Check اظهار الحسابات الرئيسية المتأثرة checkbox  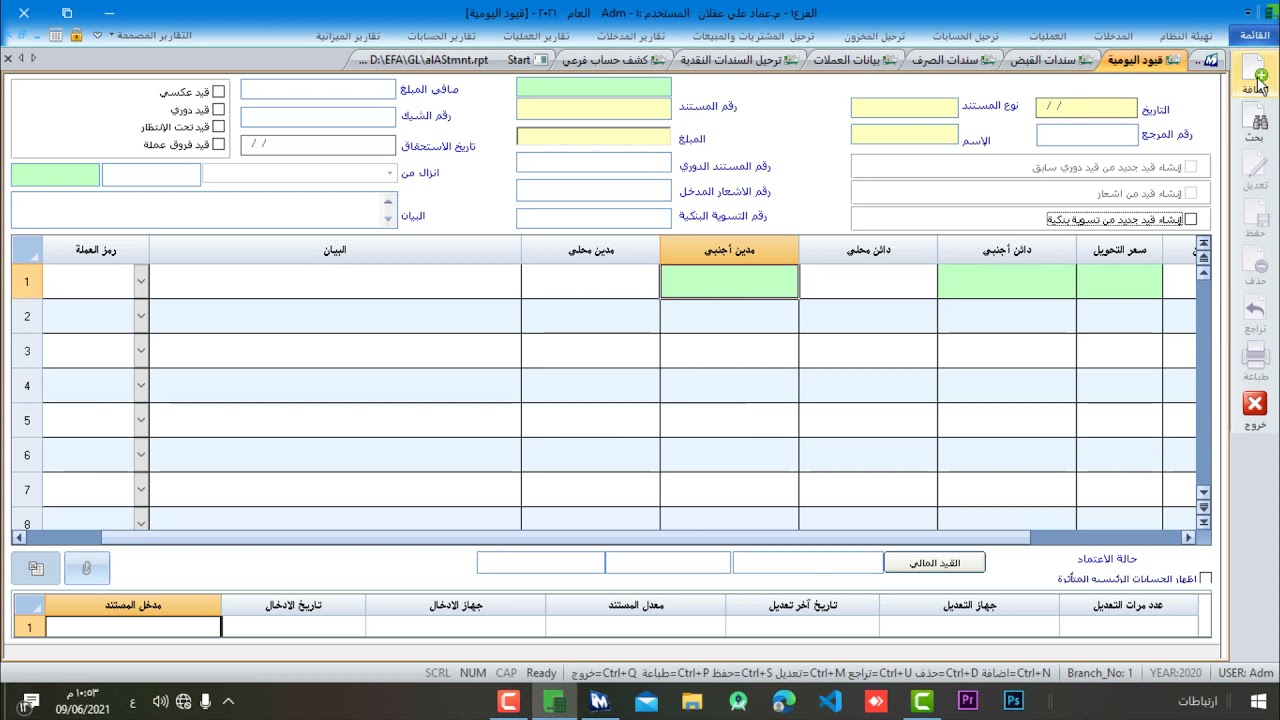coord(1205,579)
